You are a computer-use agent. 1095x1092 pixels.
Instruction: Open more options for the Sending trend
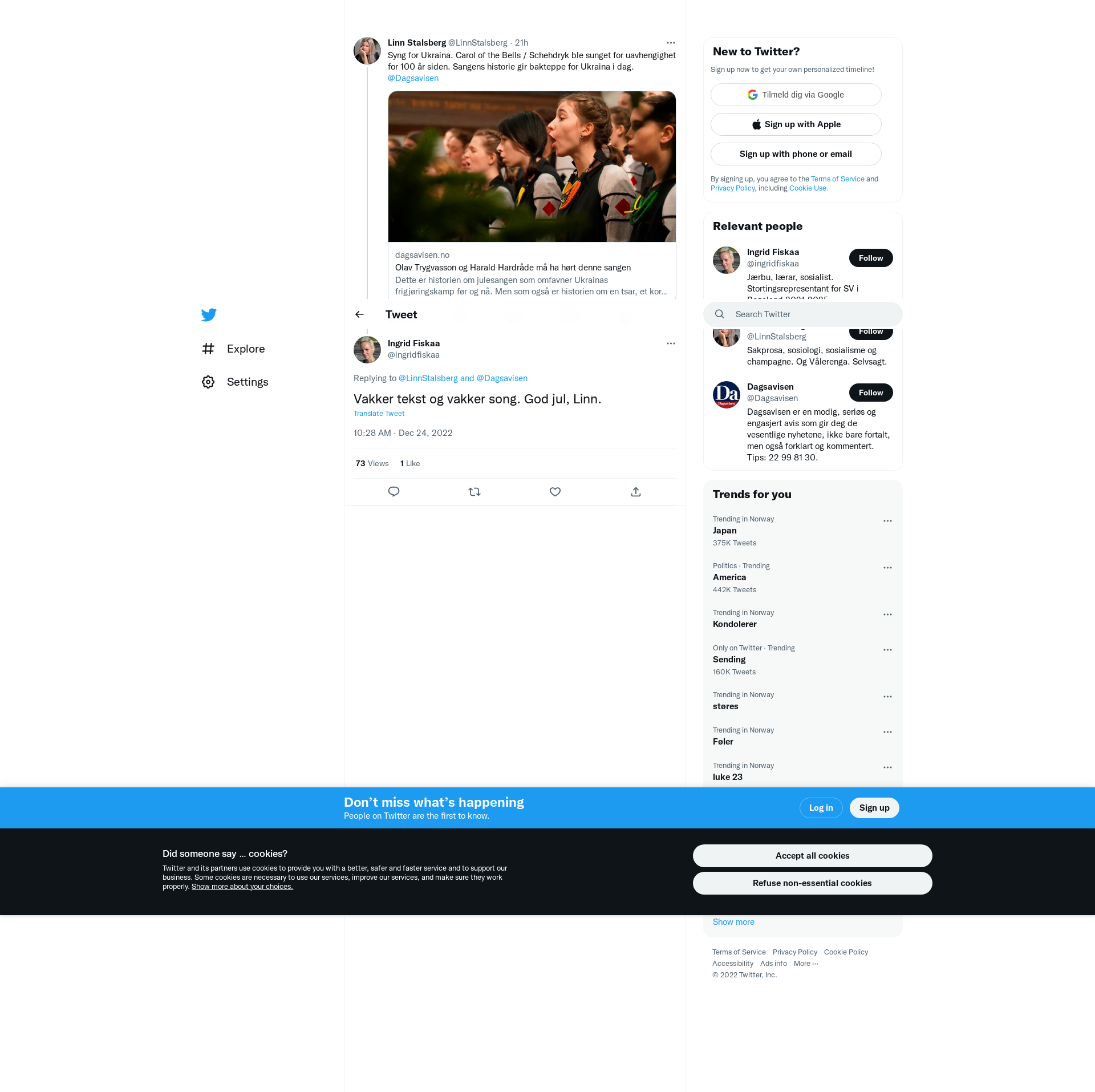(x=887, y=650)
